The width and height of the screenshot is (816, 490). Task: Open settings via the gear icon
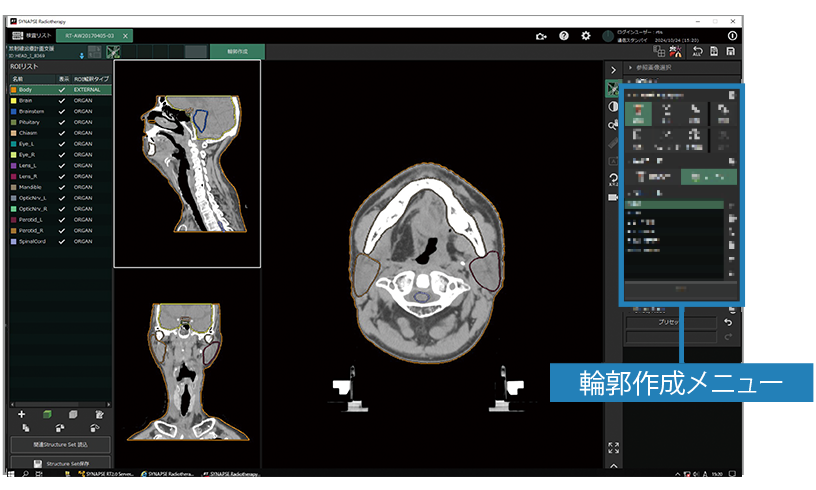point(586,36)
